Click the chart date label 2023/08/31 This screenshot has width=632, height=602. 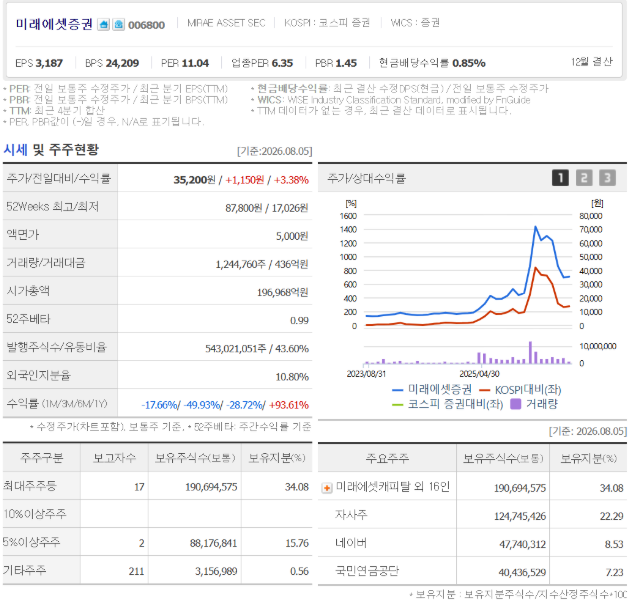pyautogui.click(x=366, y=374)
